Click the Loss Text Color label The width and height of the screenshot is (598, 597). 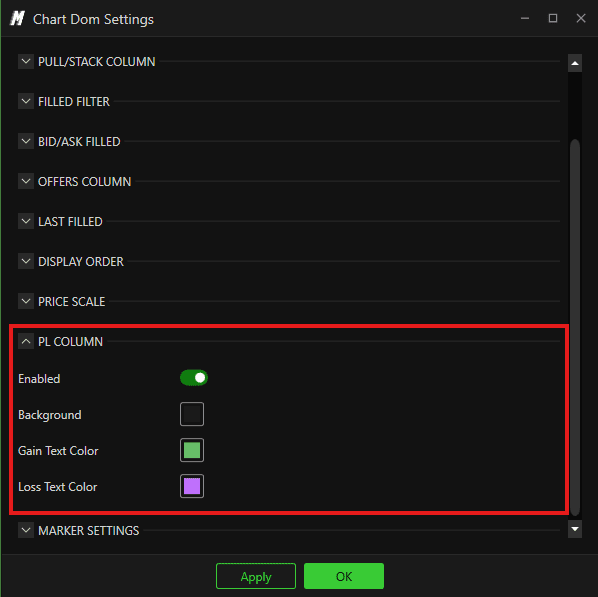coord(58,487)
